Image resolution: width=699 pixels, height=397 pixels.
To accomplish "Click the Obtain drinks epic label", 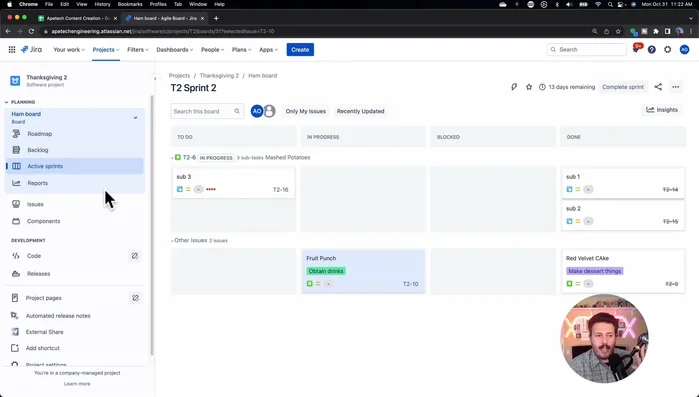I will pos(326,271).
